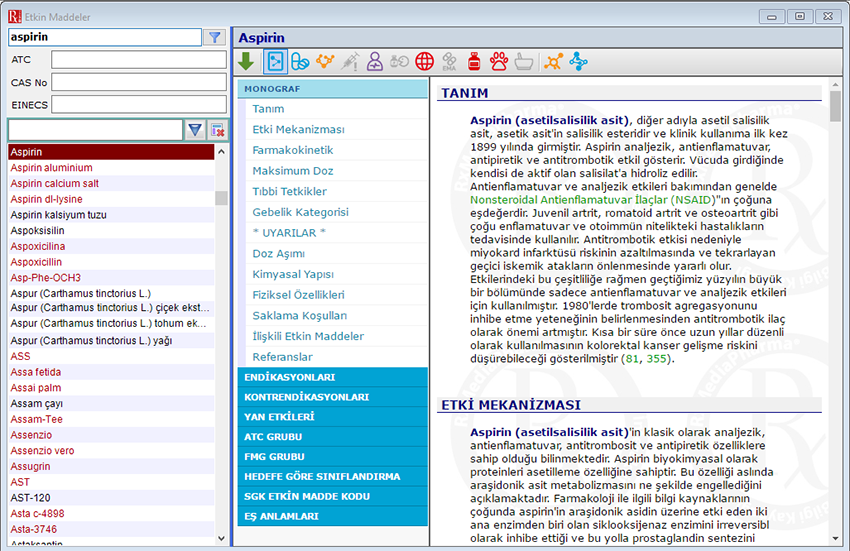
Task: Click the EMA pills icon
Action: 449,61
